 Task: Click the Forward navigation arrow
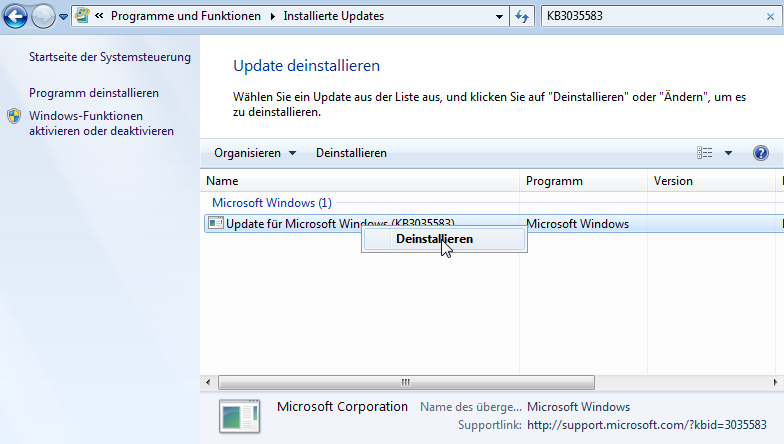(x=44, y=16)
